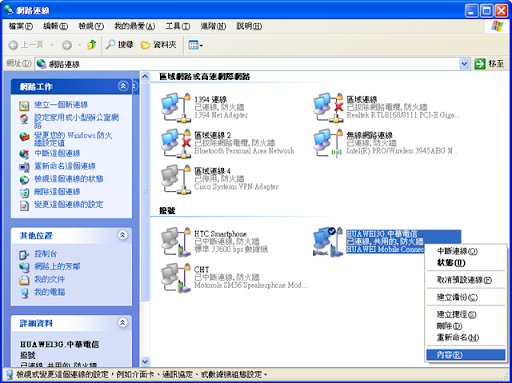Click 建立一個新連線 icon in task pane
The width and height of the screenshot is (512, 383).
tap(24, 106)
